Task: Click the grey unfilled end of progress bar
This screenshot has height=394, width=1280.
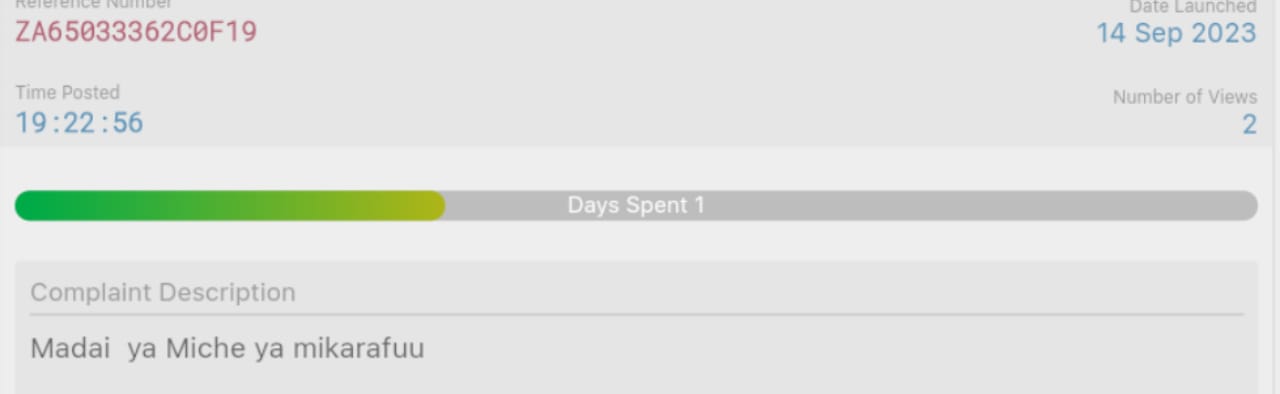Action: (1100, 205)
